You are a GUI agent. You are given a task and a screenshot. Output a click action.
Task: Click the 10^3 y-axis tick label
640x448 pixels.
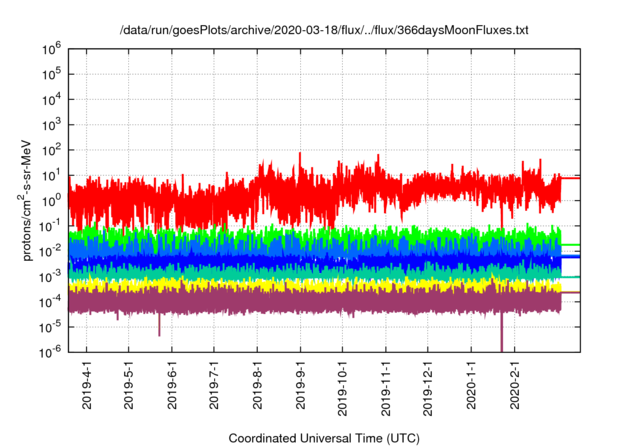[x=51, y=125]
